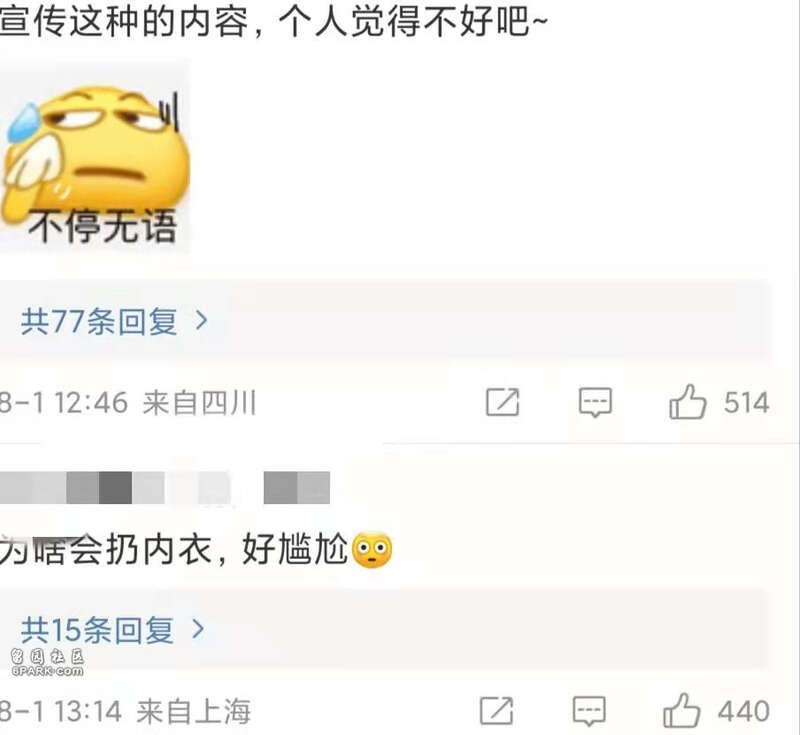Screen dimensions: 800x735
Task: Expand replies via chevron beside 共77条回复
Action: pos(202,320)
